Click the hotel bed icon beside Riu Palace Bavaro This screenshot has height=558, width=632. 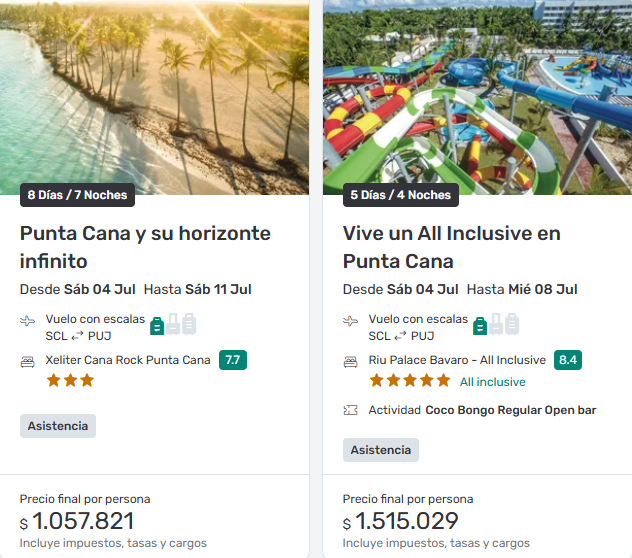[351, 361]
